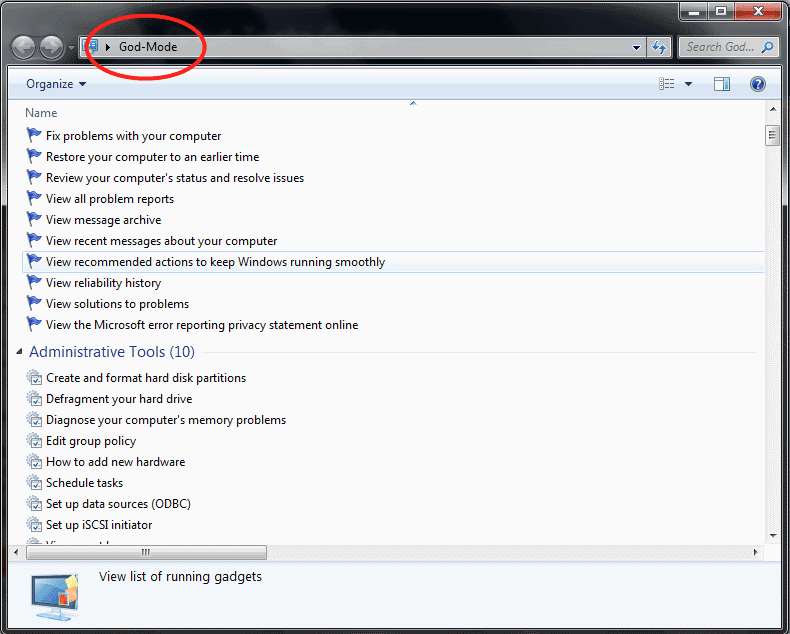Click gear icon for Create and format hard disk partitions

tap(34, 377)
